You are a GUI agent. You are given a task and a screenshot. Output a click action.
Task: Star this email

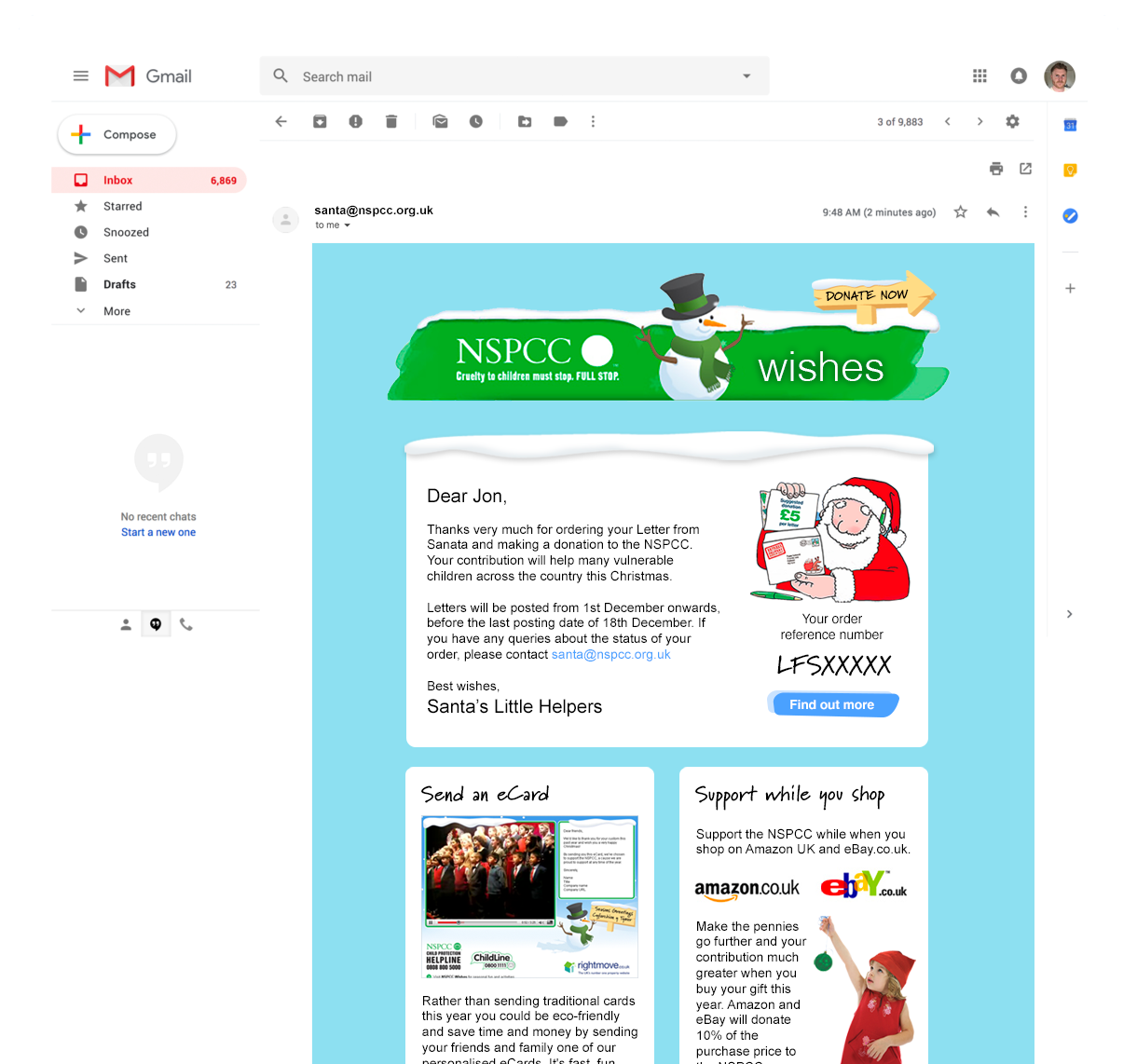[961, 211]
